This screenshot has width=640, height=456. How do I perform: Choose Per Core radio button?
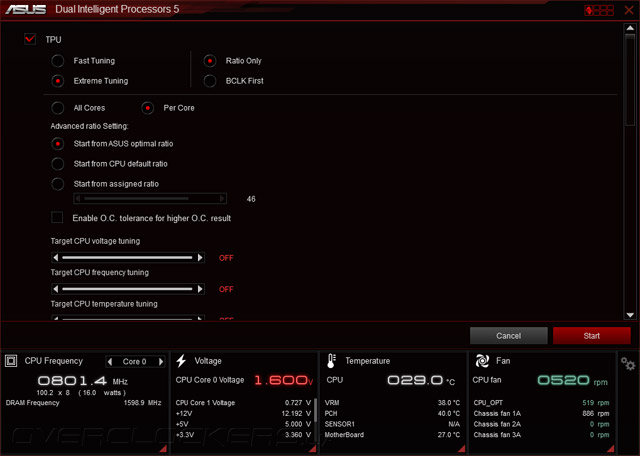click(147, 108)
